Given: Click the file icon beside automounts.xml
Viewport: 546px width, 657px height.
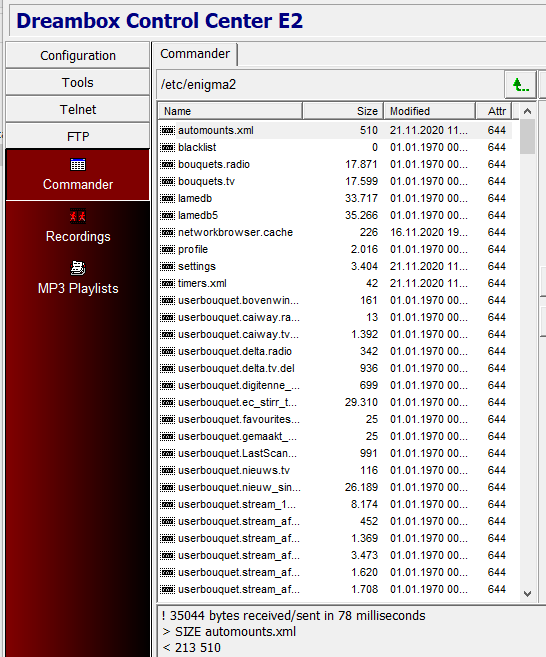Looking at the screenshot, I should point(168,130).
